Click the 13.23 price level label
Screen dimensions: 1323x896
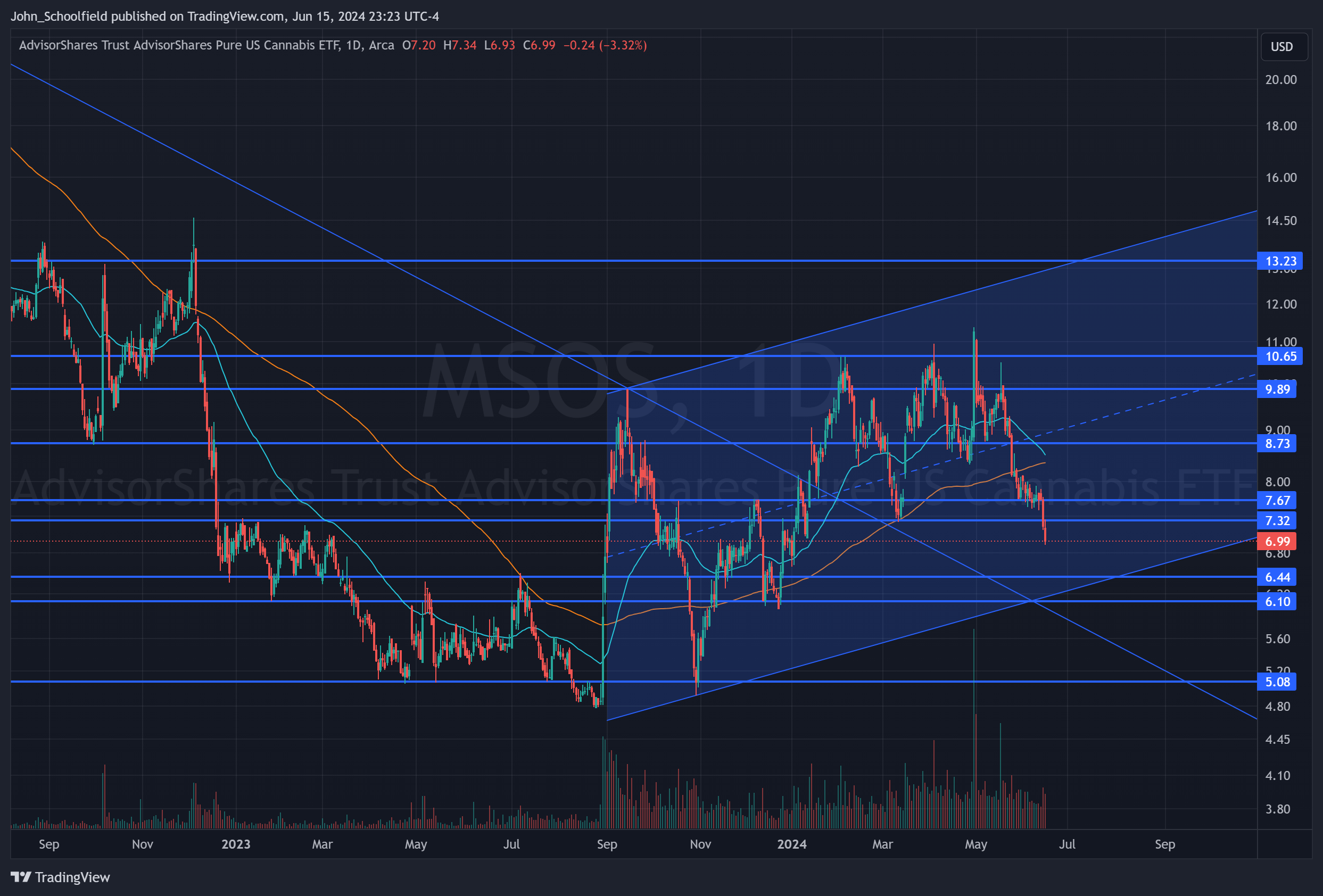1279,261
